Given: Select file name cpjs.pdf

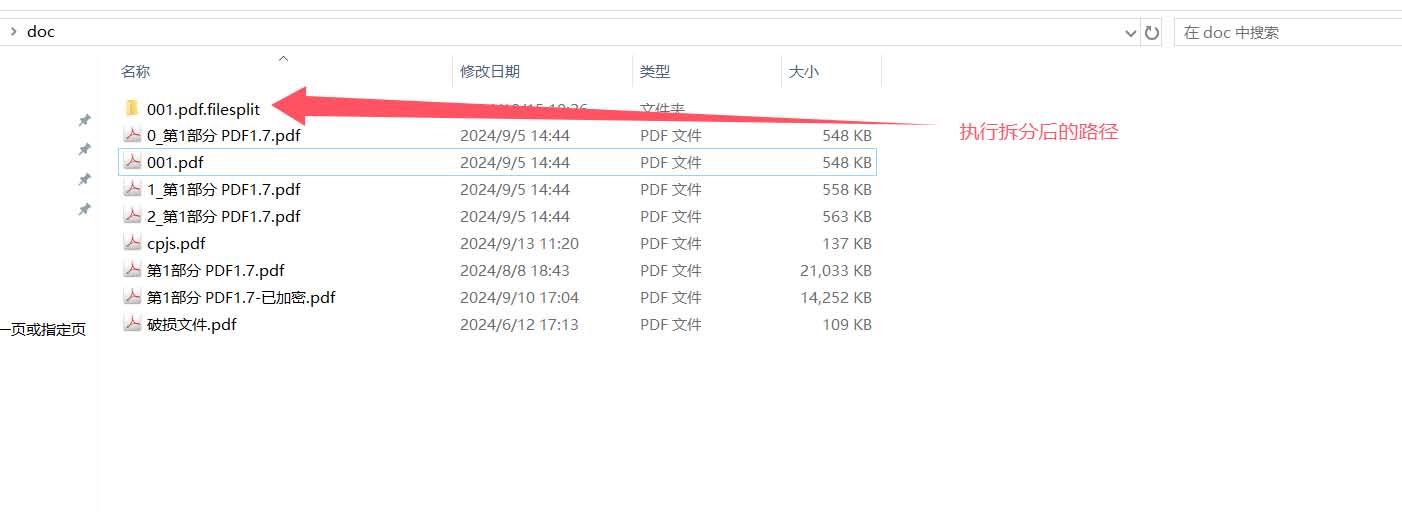Looking at the screenshot, I should (x=176, y=243).
